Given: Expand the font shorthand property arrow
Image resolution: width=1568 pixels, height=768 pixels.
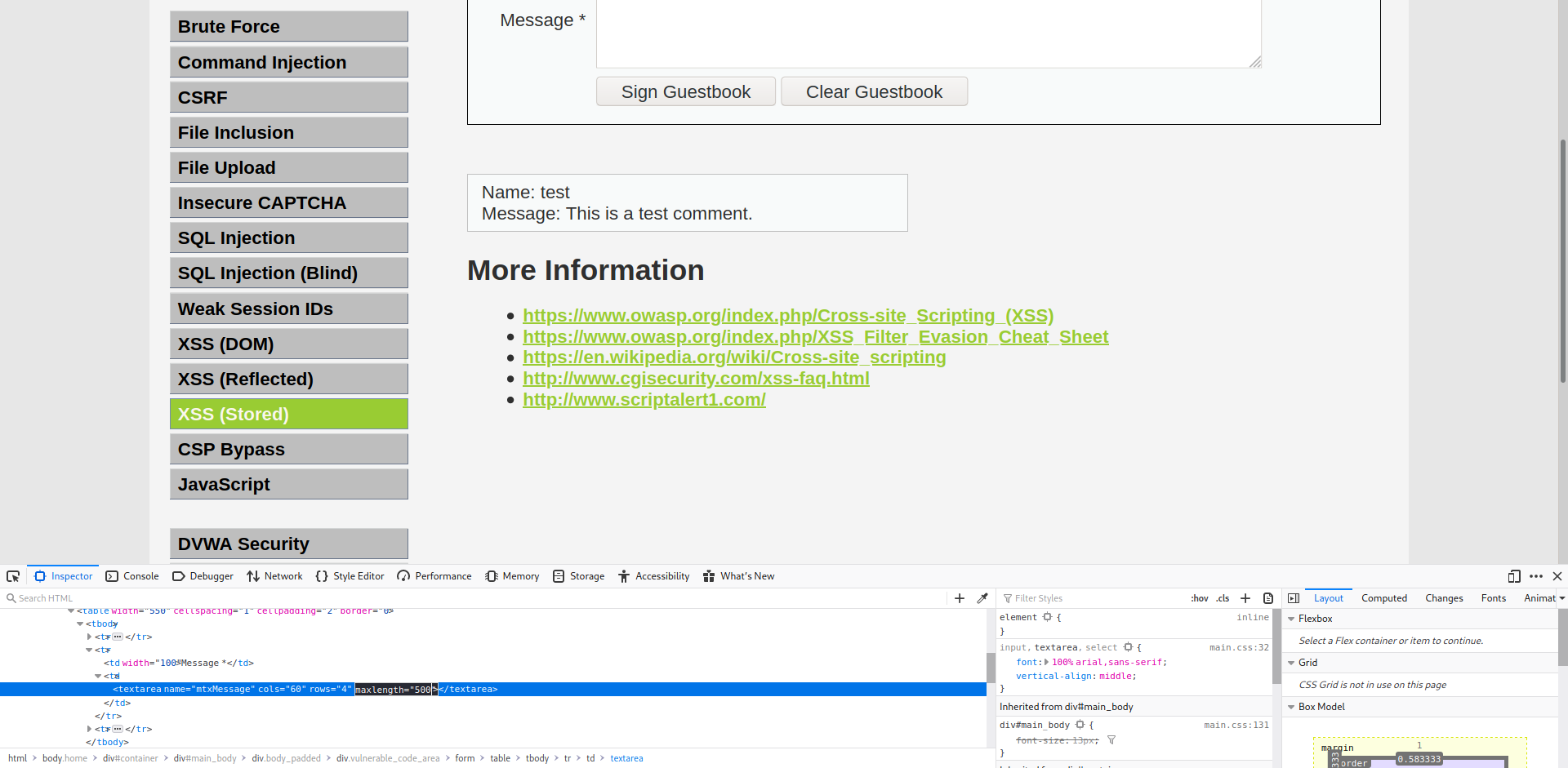Looking at the screenshot, I should [1046, 662].
